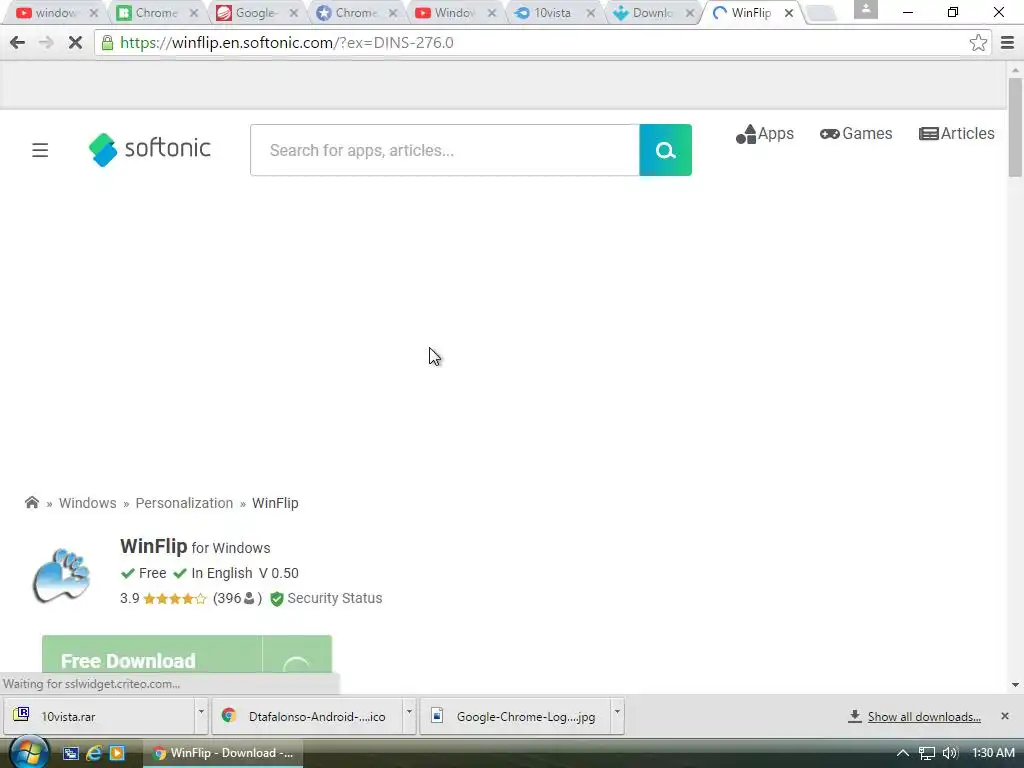The width and height of the screenshot is (1024, 768).
Task: Bookmark this page with the star icon
Action: pos(978,43)
